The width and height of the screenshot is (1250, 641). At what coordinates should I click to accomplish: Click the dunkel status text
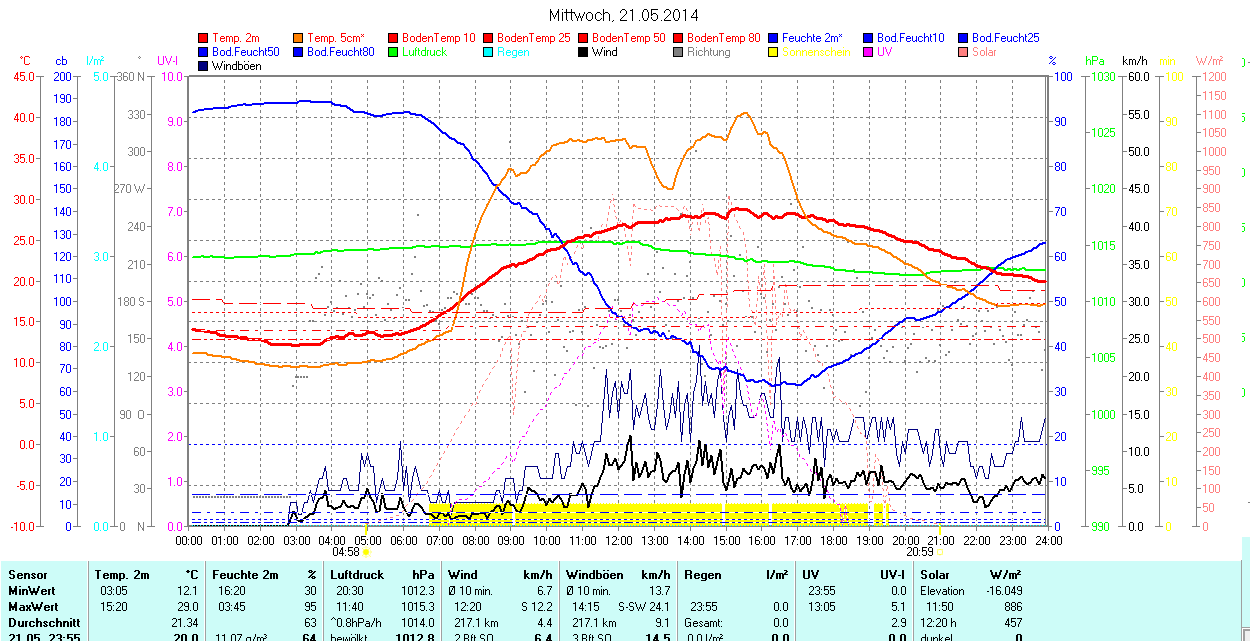tap(937, 637)
